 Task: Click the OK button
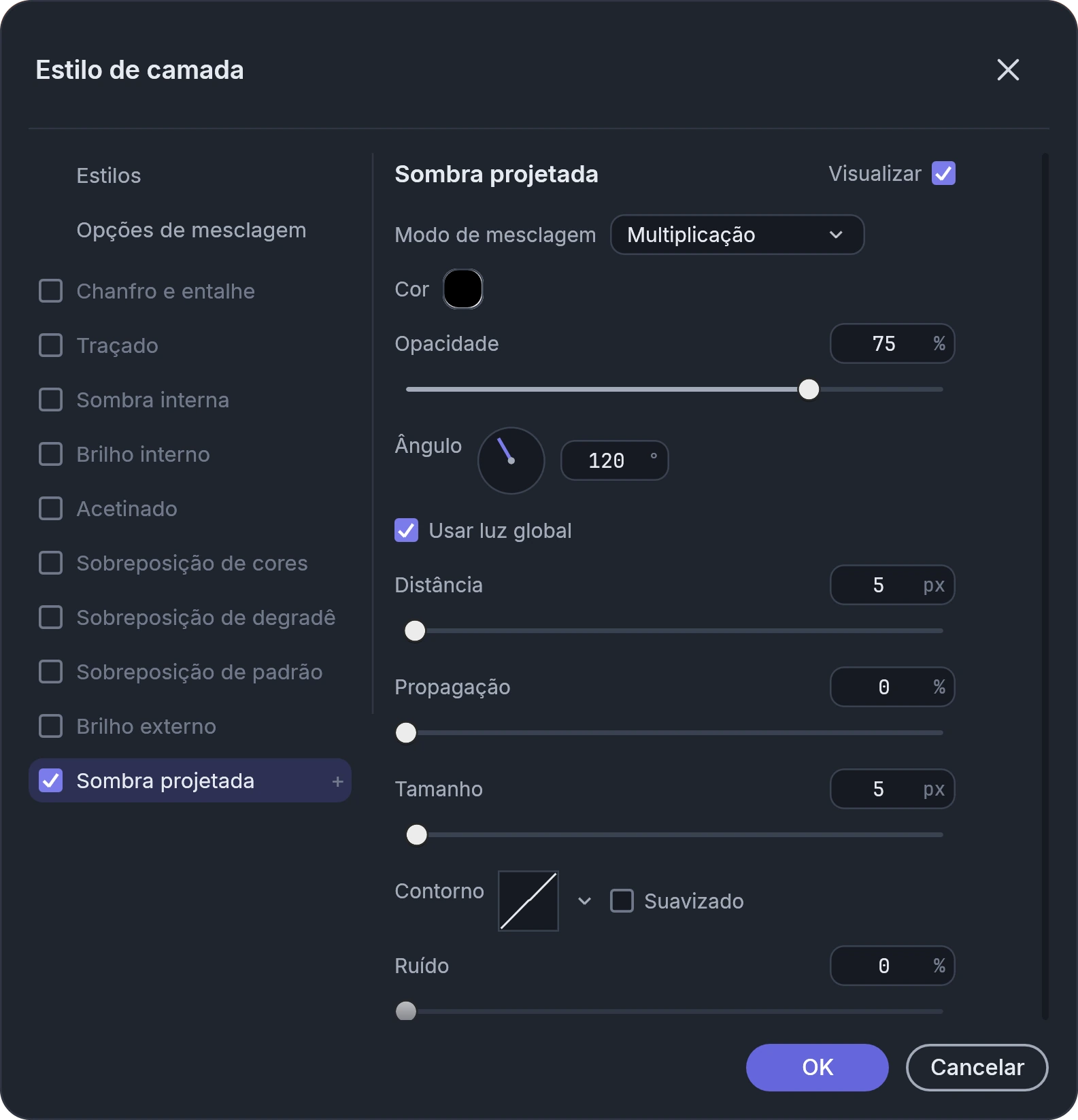point(817,1068)
